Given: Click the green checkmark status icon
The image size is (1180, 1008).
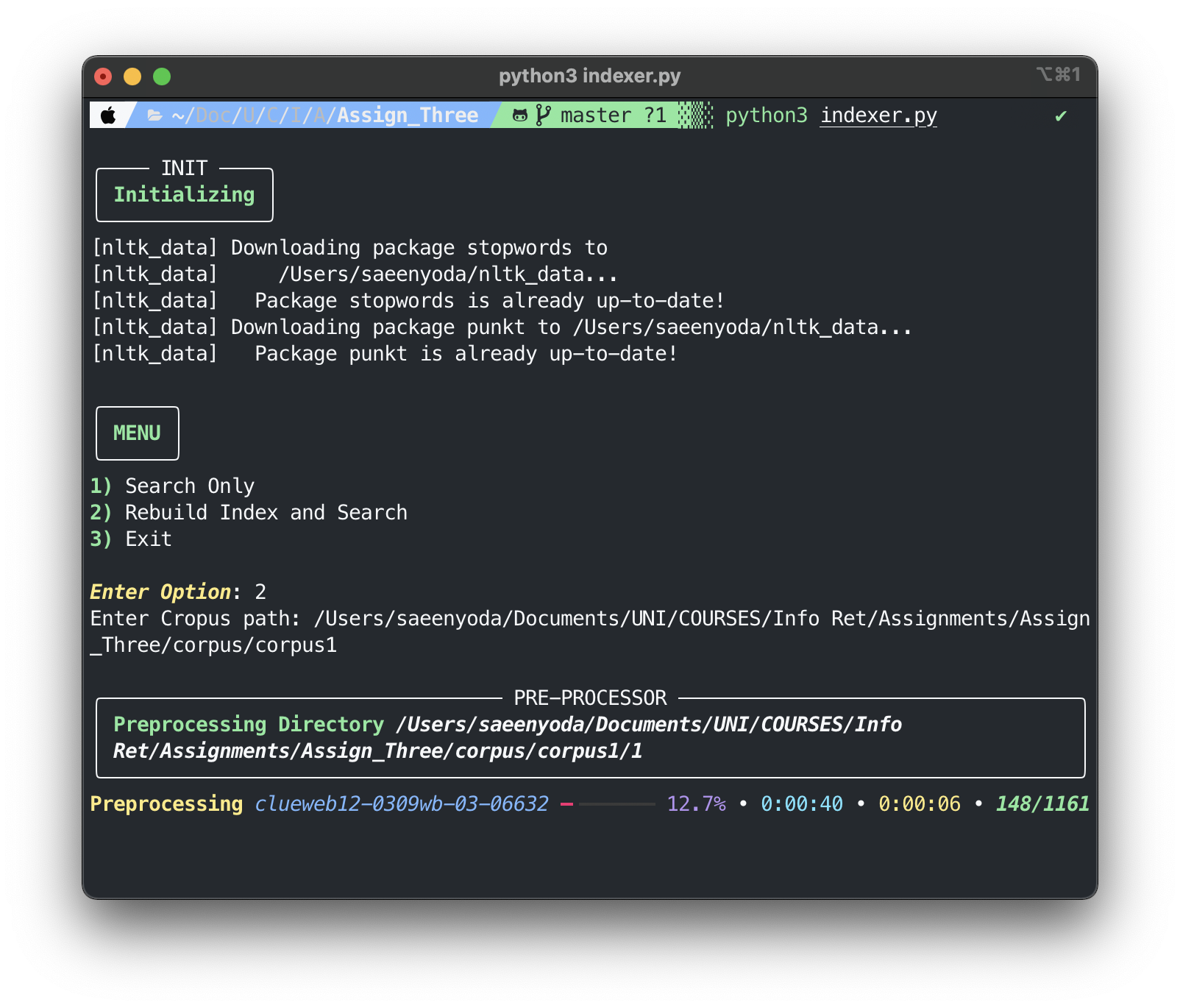Looking at the screenshot, I should click(1060, 116).
